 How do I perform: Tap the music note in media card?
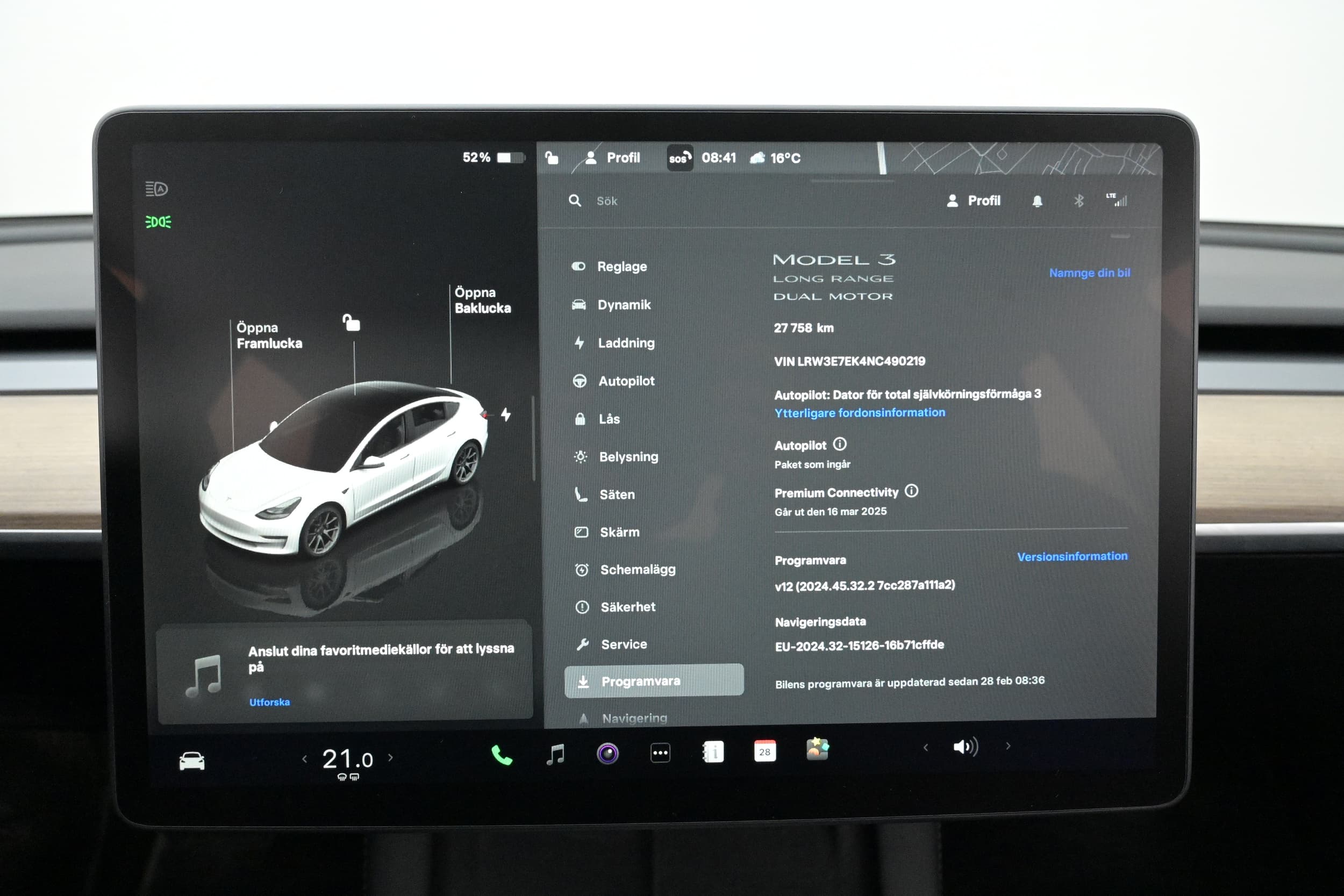coord(204,676)
